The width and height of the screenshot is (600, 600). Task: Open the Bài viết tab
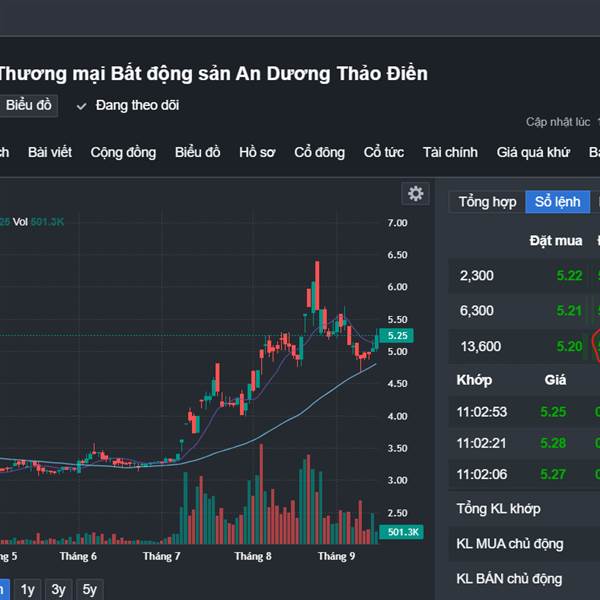50,152
